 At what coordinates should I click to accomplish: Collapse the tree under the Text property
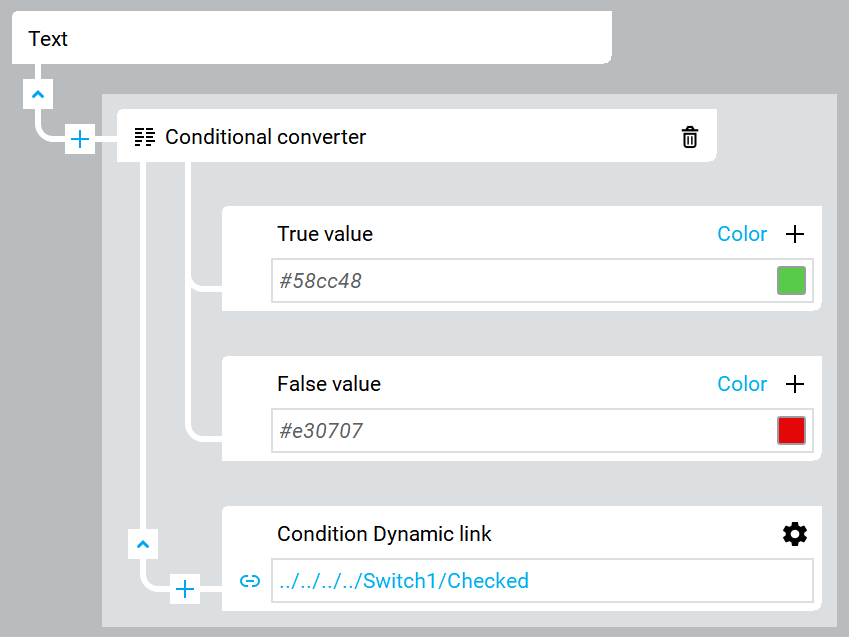pyautogui.click(x=38, y=95)
